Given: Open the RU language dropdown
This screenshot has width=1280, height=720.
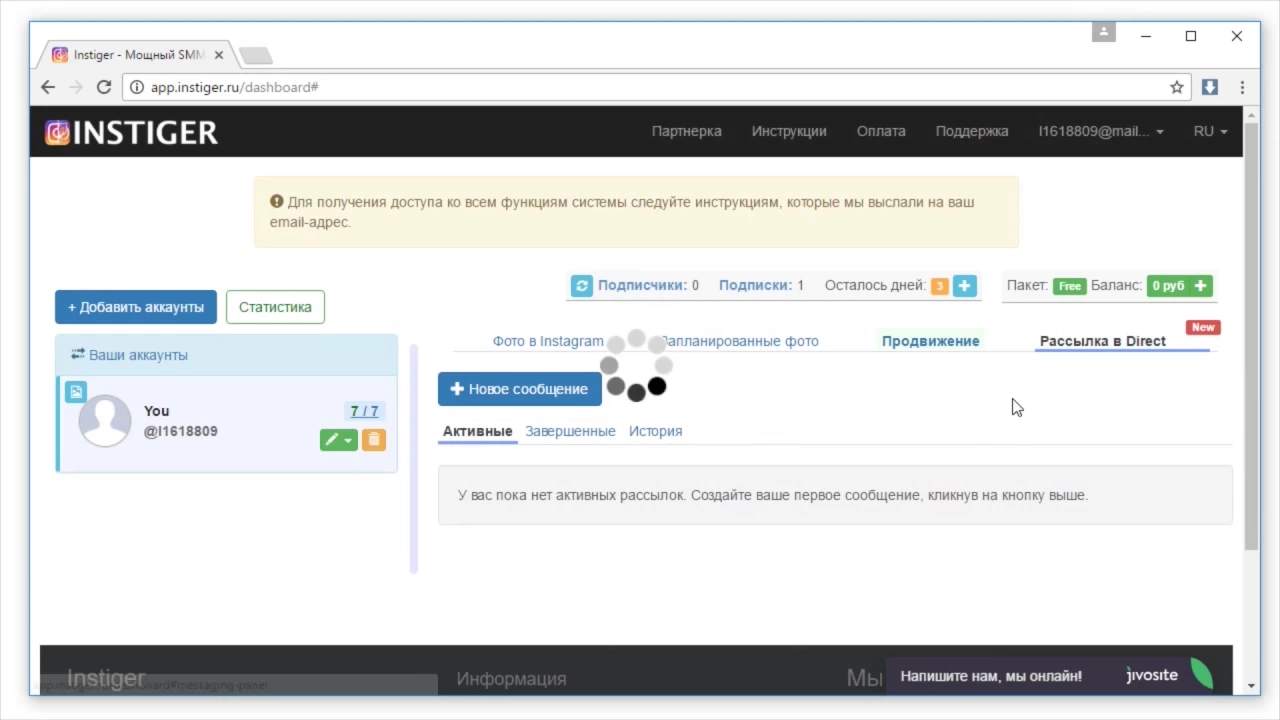Looking at the screenshot, I should [x=1210, y=131].
